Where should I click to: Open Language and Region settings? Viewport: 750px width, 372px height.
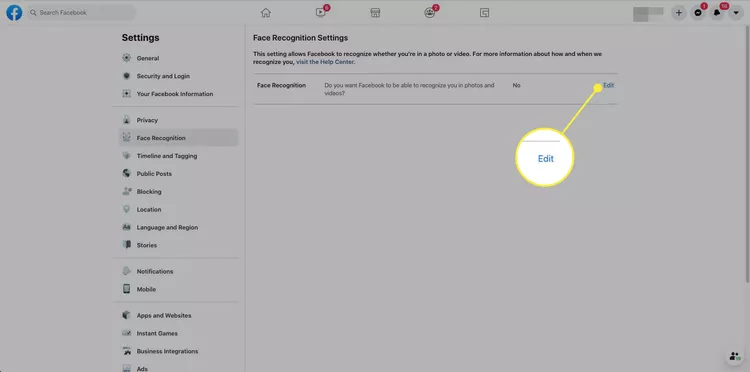click(167, 228)
